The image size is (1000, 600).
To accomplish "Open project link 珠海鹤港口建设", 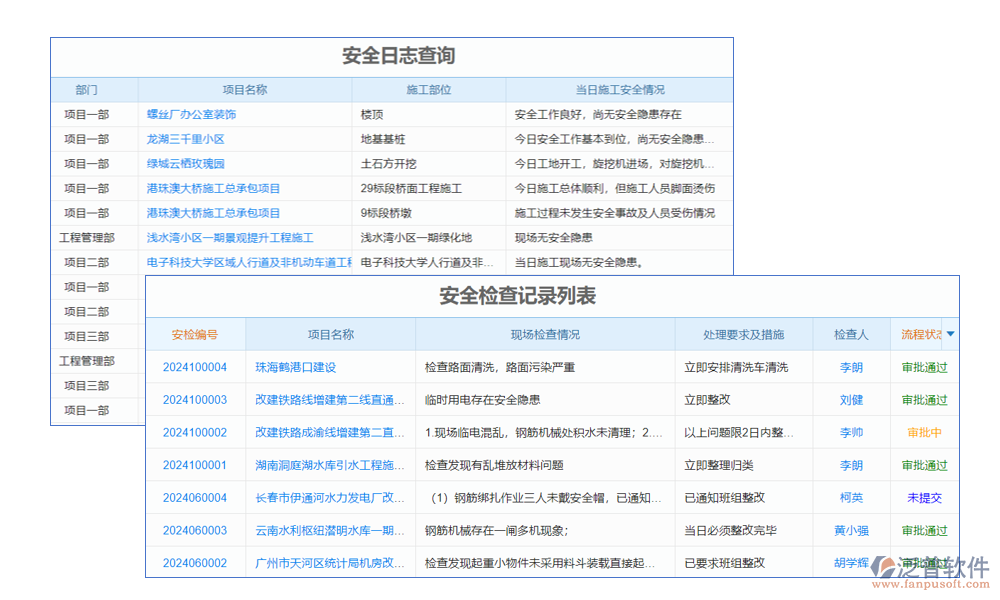I will coord(297,367).
